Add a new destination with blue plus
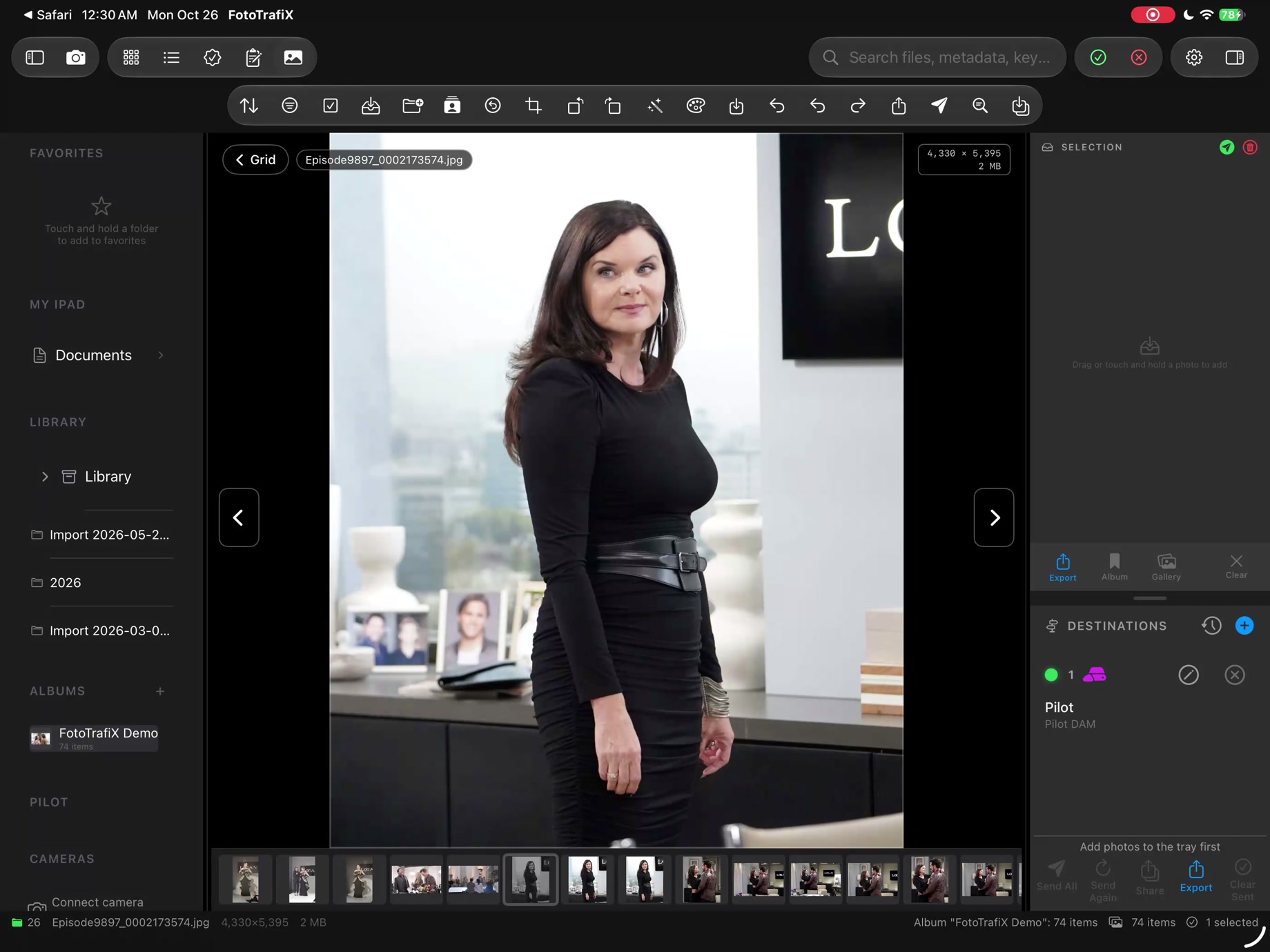Viewport: 1270px width, 952px height. 1244,626
